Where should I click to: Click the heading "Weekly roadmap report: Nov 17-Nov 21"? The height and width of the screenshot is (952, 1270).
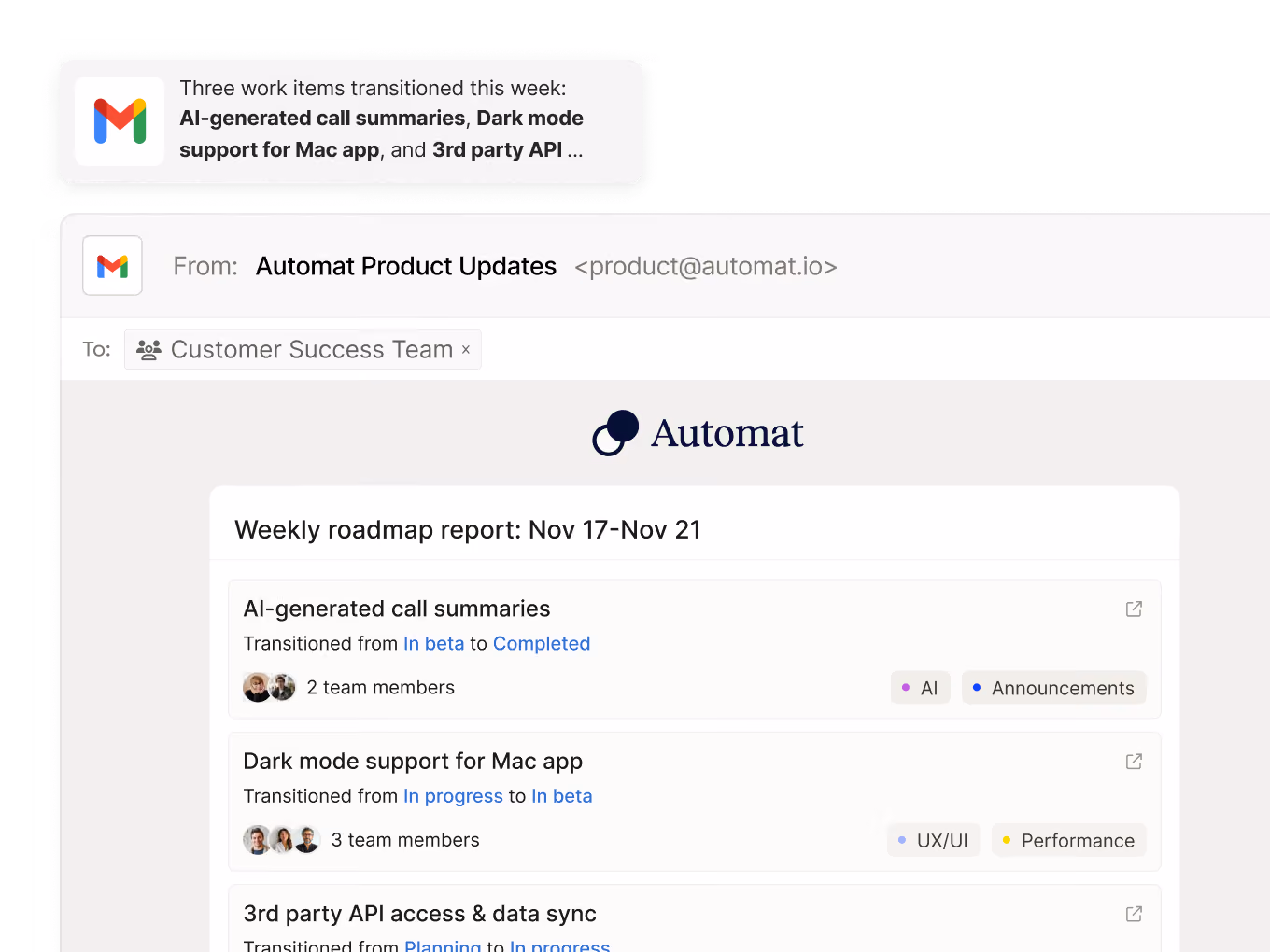click(468, 530)
